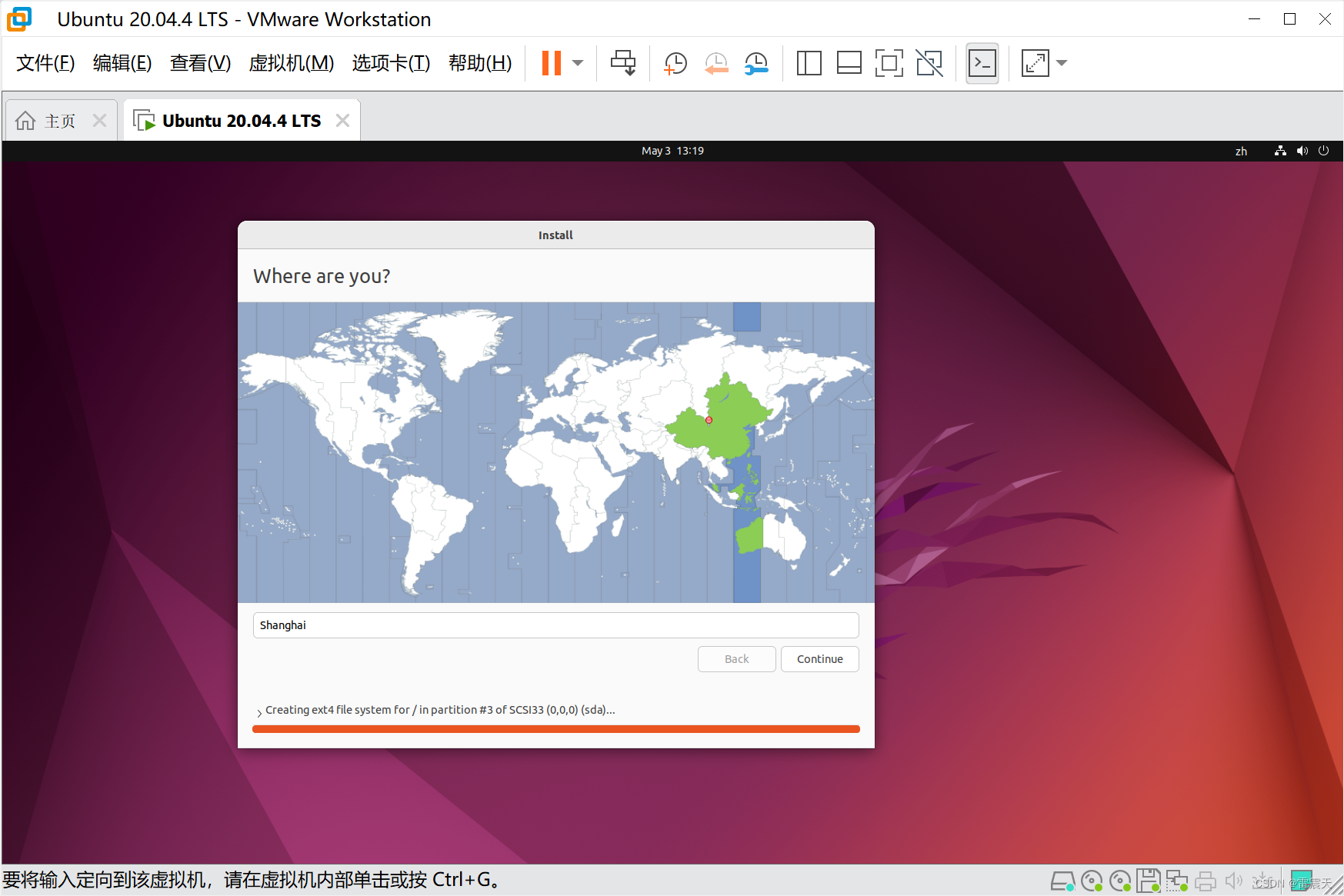Click Continue in the Install dialog
This screenshot has width=1344, height=896.
(x=819, y=659)
